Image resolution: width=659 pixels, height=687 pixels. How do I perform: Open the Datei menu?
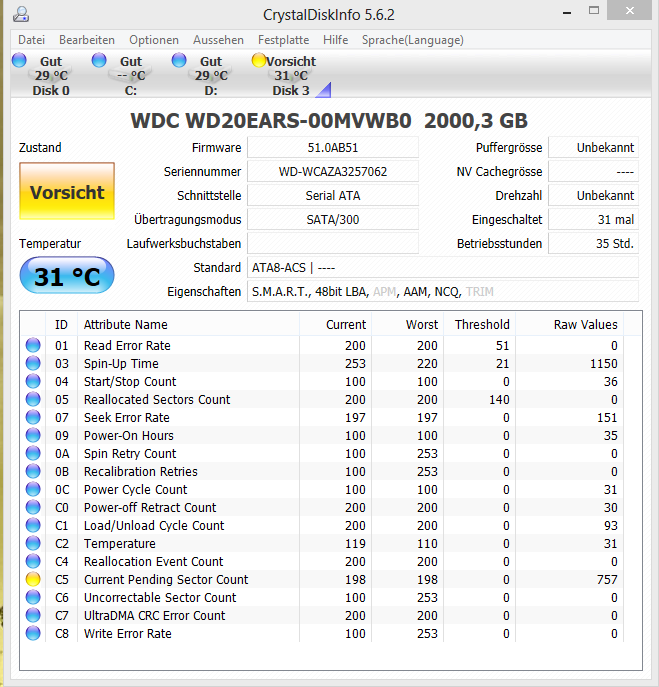coord(32,40)
